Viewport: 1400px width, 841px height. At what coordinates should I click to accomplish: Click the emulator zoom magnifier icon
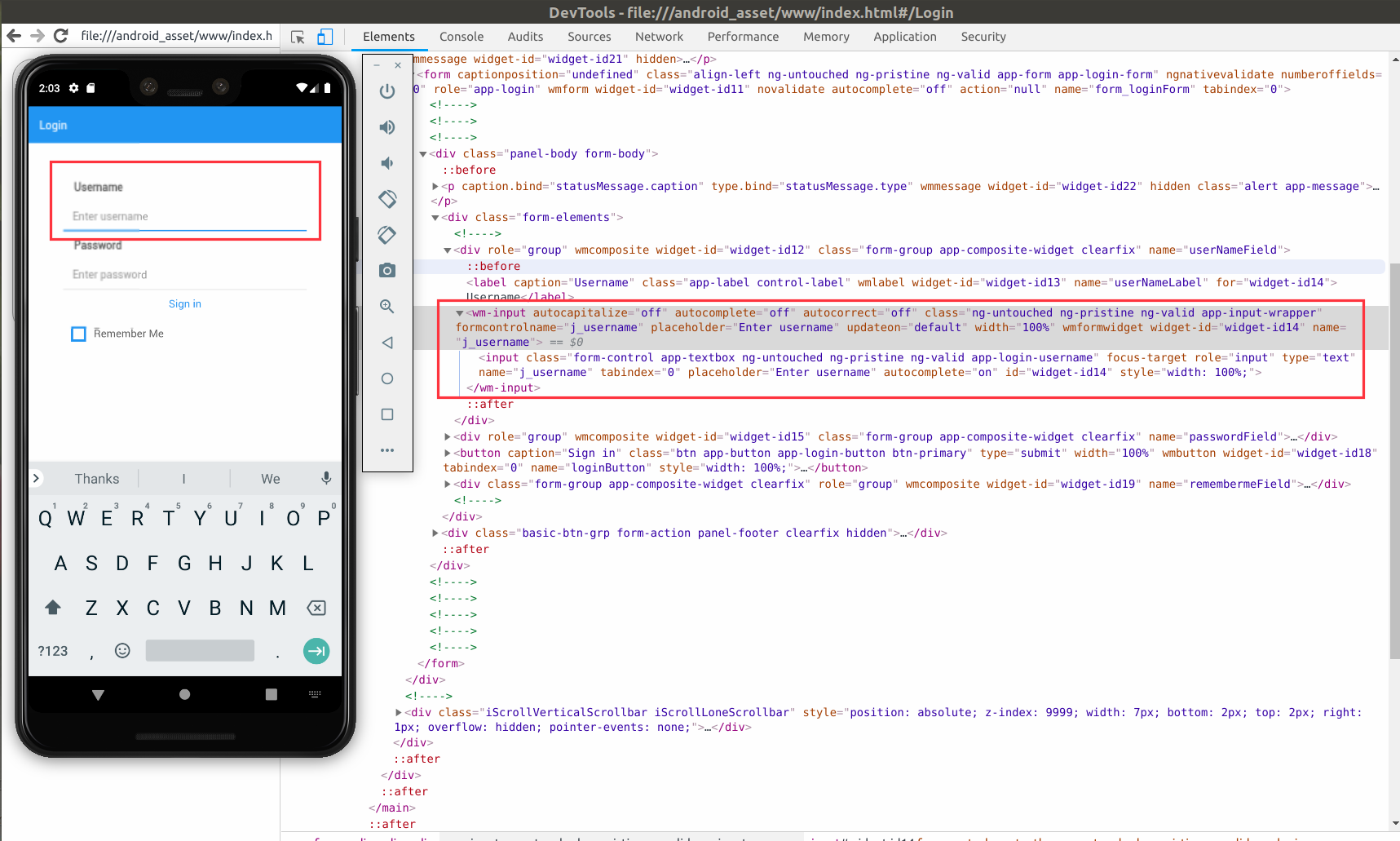click(387, 307)
